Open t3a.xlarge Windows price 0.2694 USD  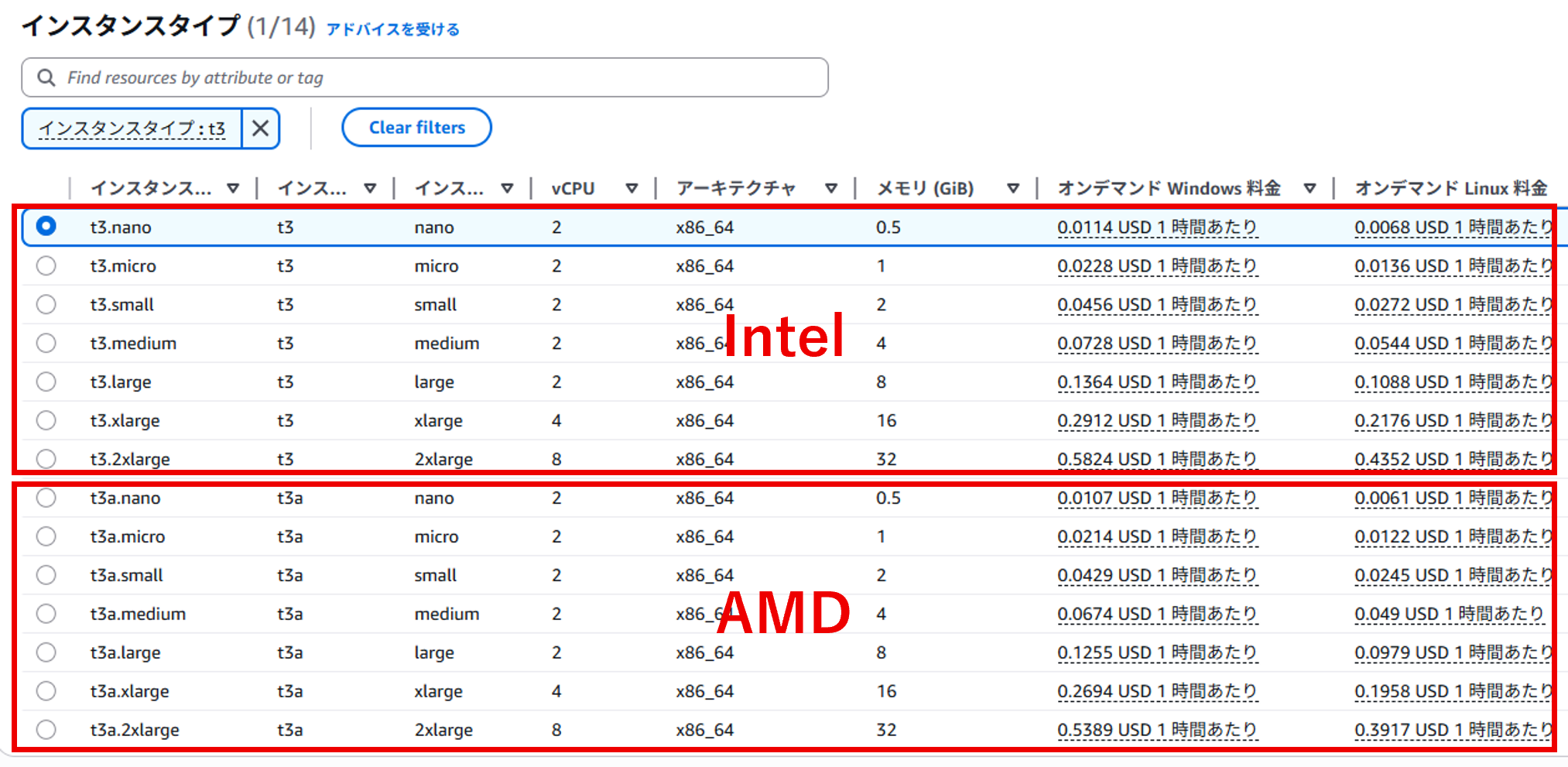1157,692
